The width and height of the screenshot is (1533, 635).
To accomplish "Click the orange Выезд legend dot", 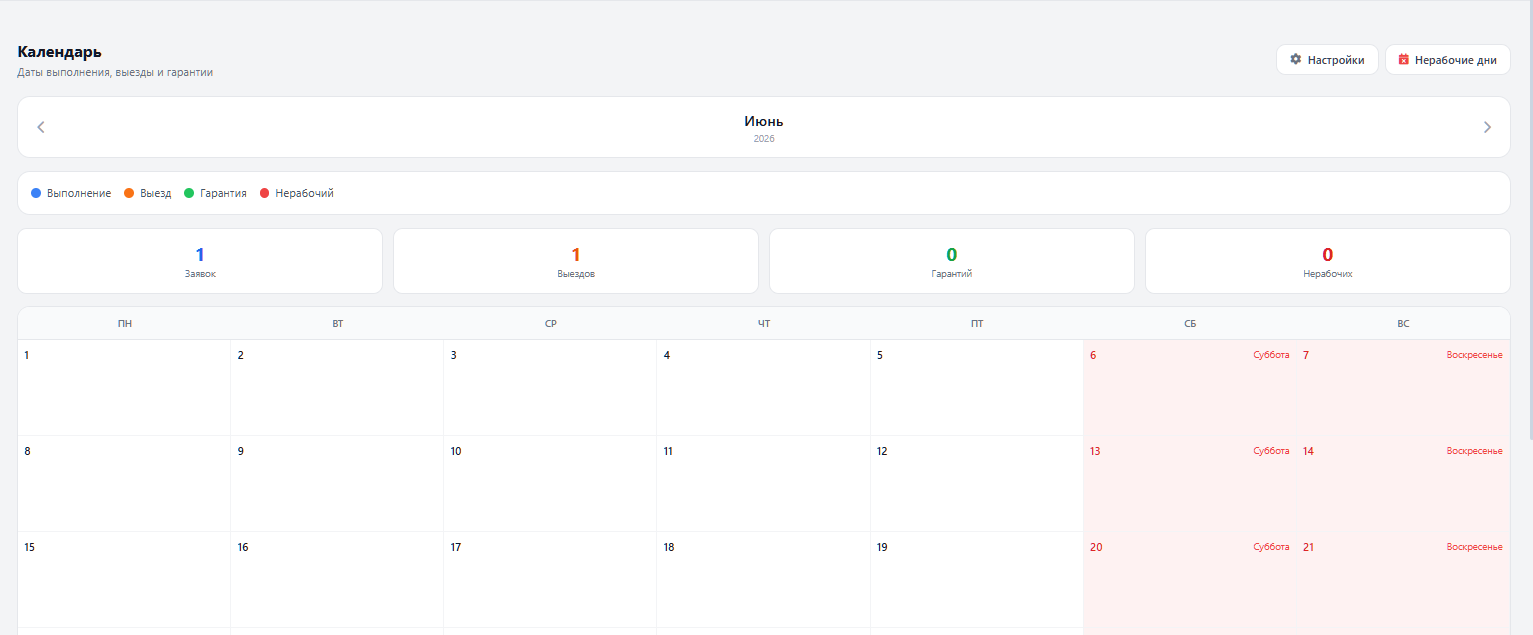I will (129, 193).
